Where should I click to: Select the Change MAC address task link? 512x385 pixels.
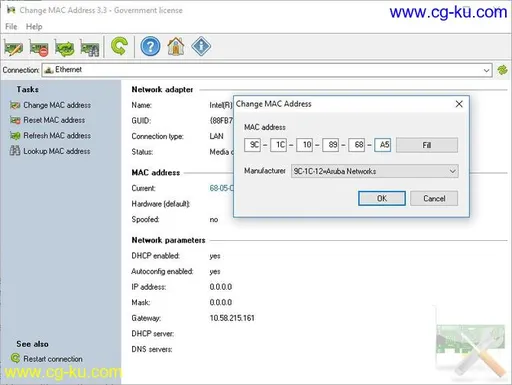[57, 105]
